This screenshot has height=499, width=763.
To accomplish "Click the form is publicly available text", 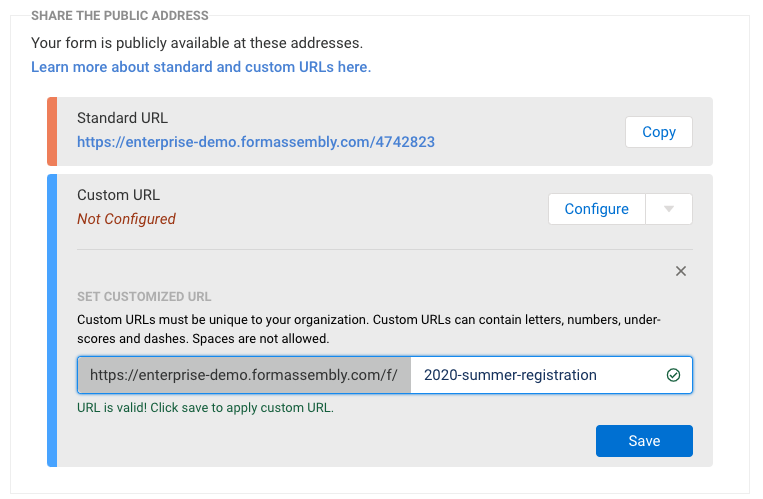I will click(x=196, y=43).
